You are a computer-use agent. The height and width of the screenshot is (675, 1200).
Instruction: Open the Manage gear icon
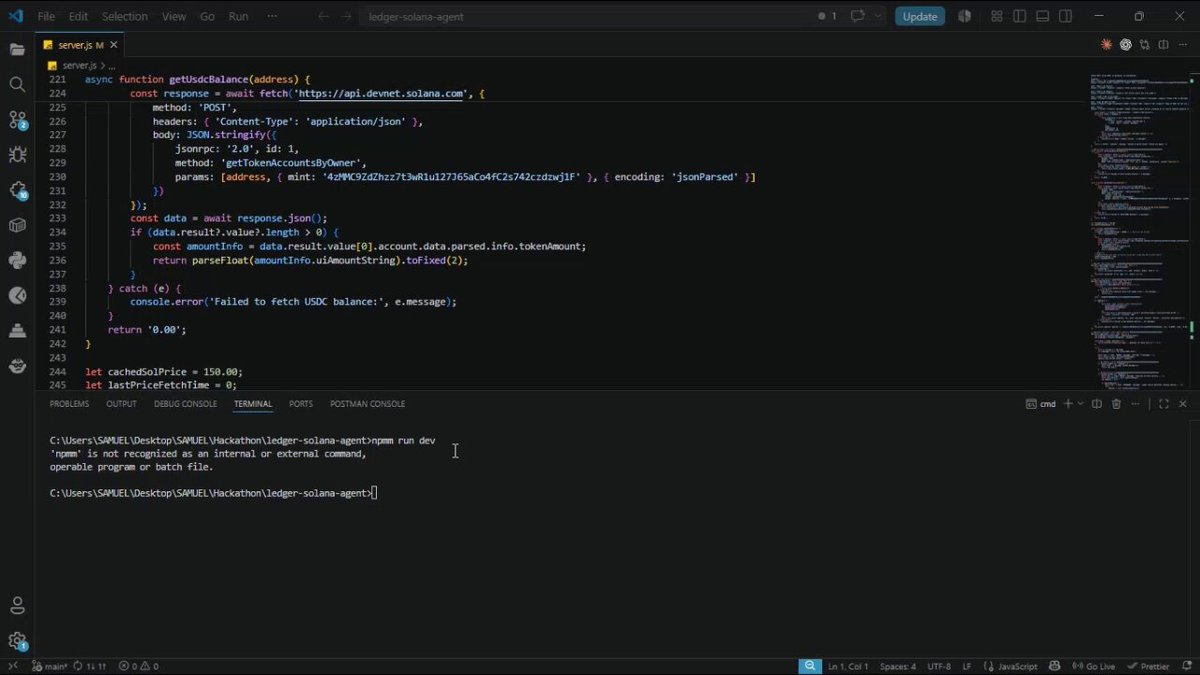(17, 641)
